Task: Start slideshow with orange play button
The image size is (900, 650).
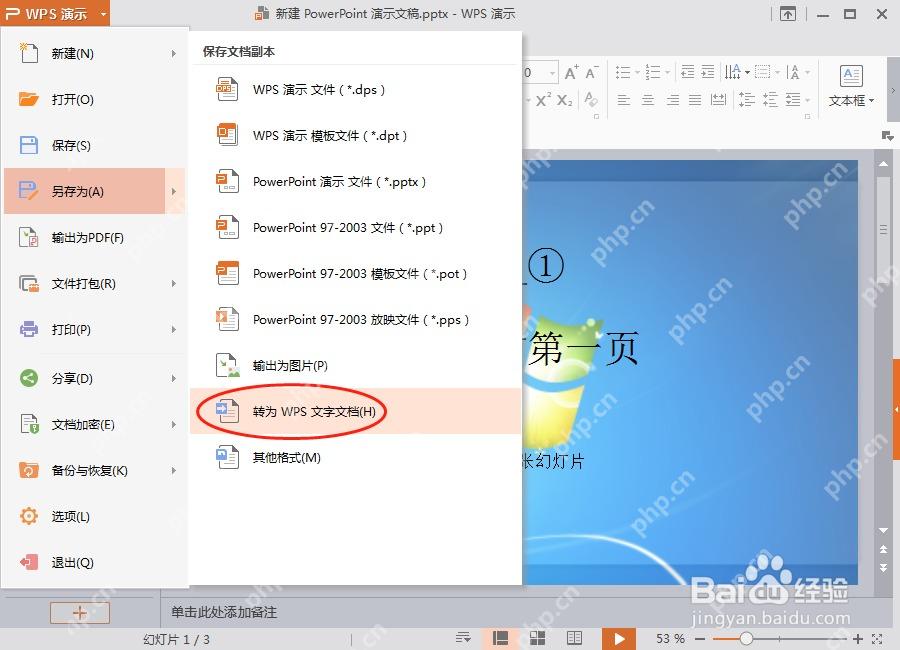Action: [x=619, y=639]
